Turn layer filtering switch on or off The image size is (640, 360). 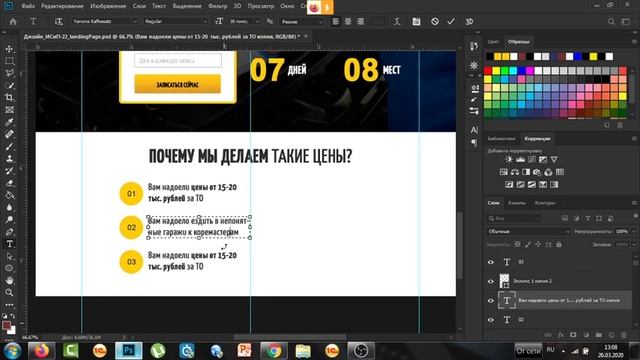coord(635,216)
